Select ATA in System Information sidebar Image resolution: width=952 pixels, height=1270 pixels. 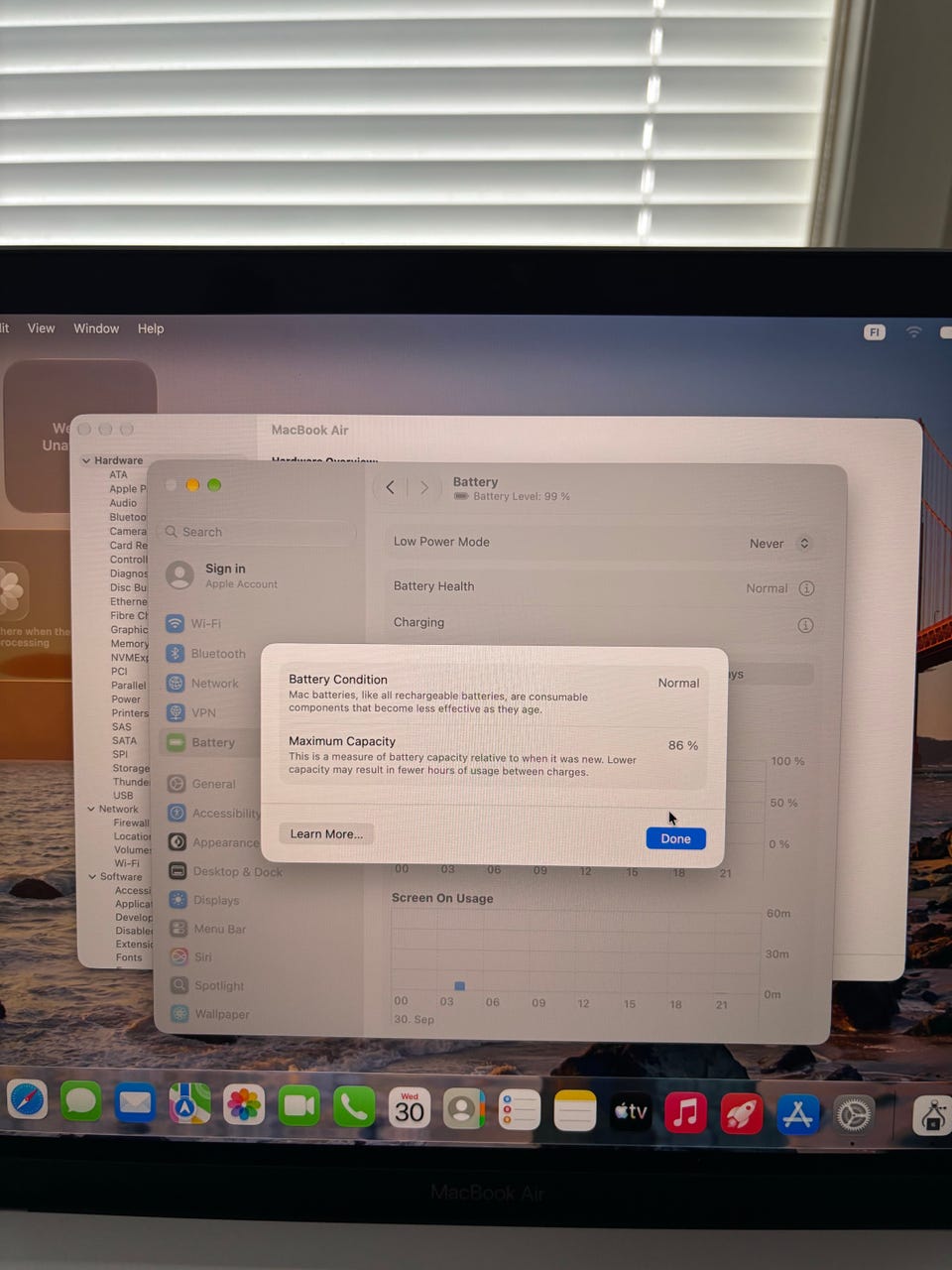coord(118,474)
